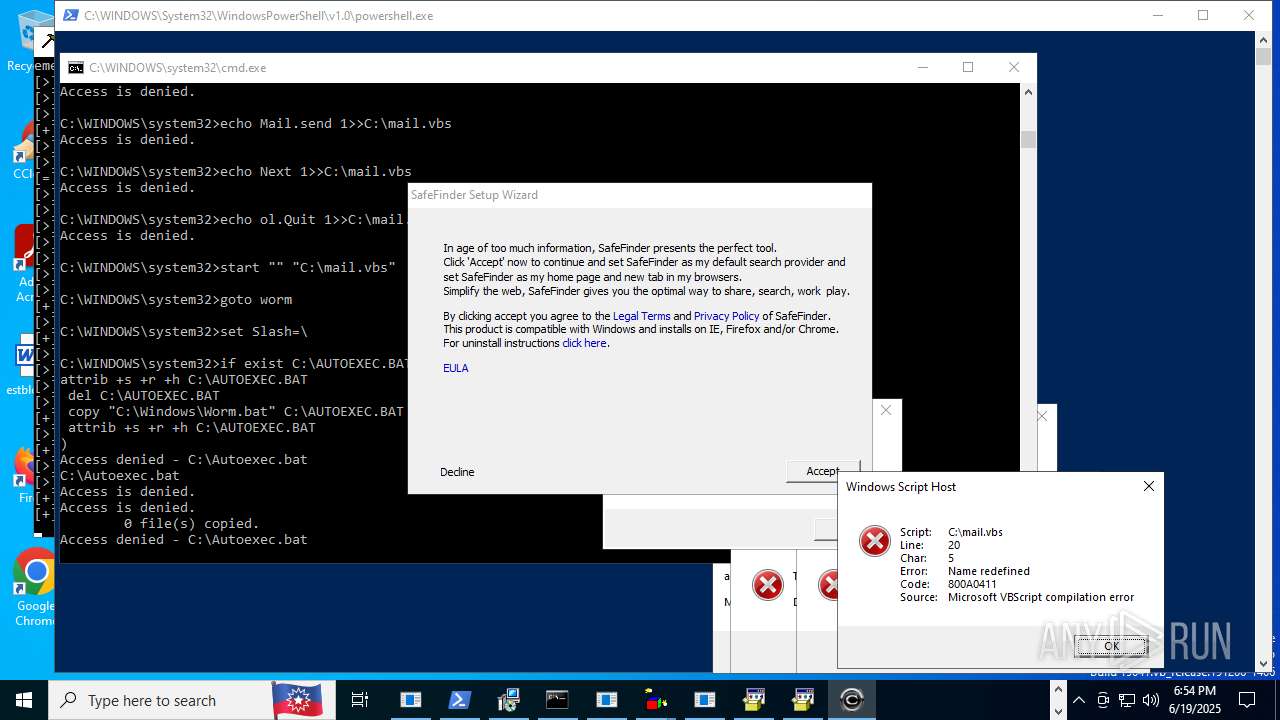This screenshot has height=720, width=1280.
Task: Click the 'echo Next 1>>C:\mail.vbs' command line
Action: [x=236, y=172]
